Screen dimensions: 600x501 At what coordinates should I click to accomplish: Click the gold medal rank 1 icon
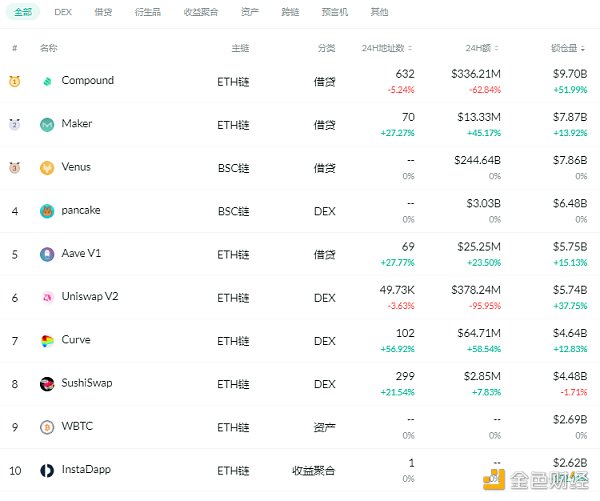click(x=15, y=81)
